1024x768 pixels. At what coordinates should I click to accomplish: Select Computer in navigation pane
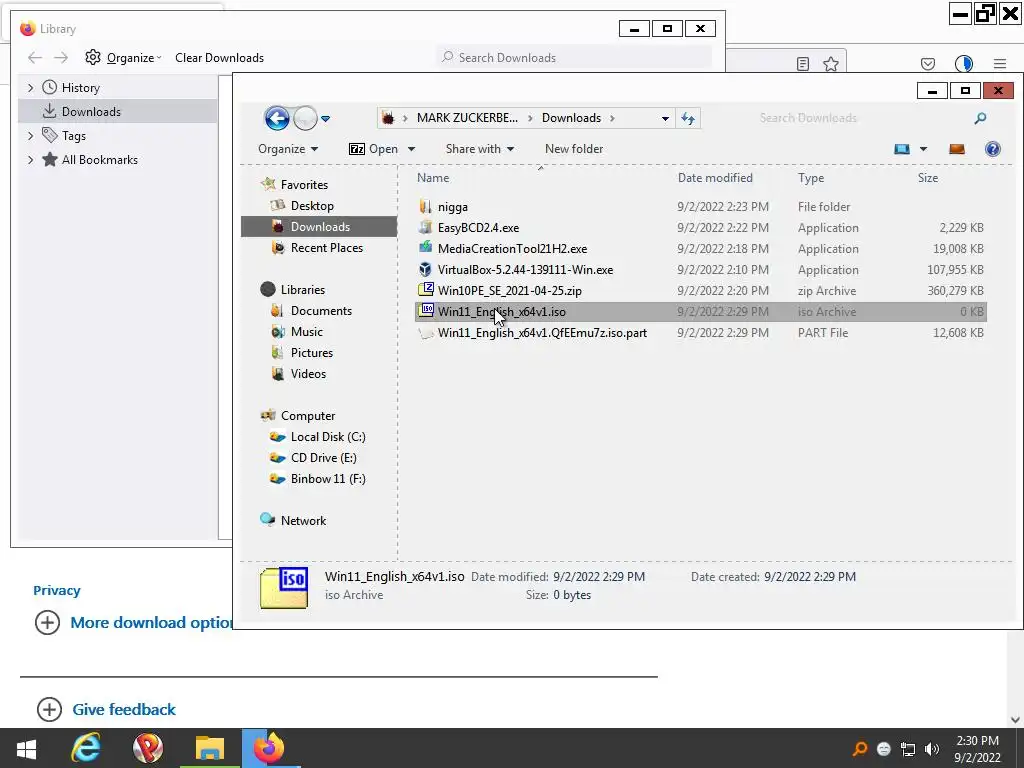(x=308, y=416)
